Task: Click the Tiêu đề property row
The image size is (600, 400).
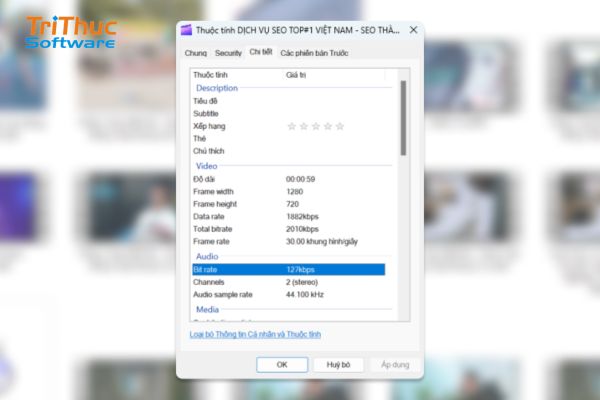Action: (289, 101)
